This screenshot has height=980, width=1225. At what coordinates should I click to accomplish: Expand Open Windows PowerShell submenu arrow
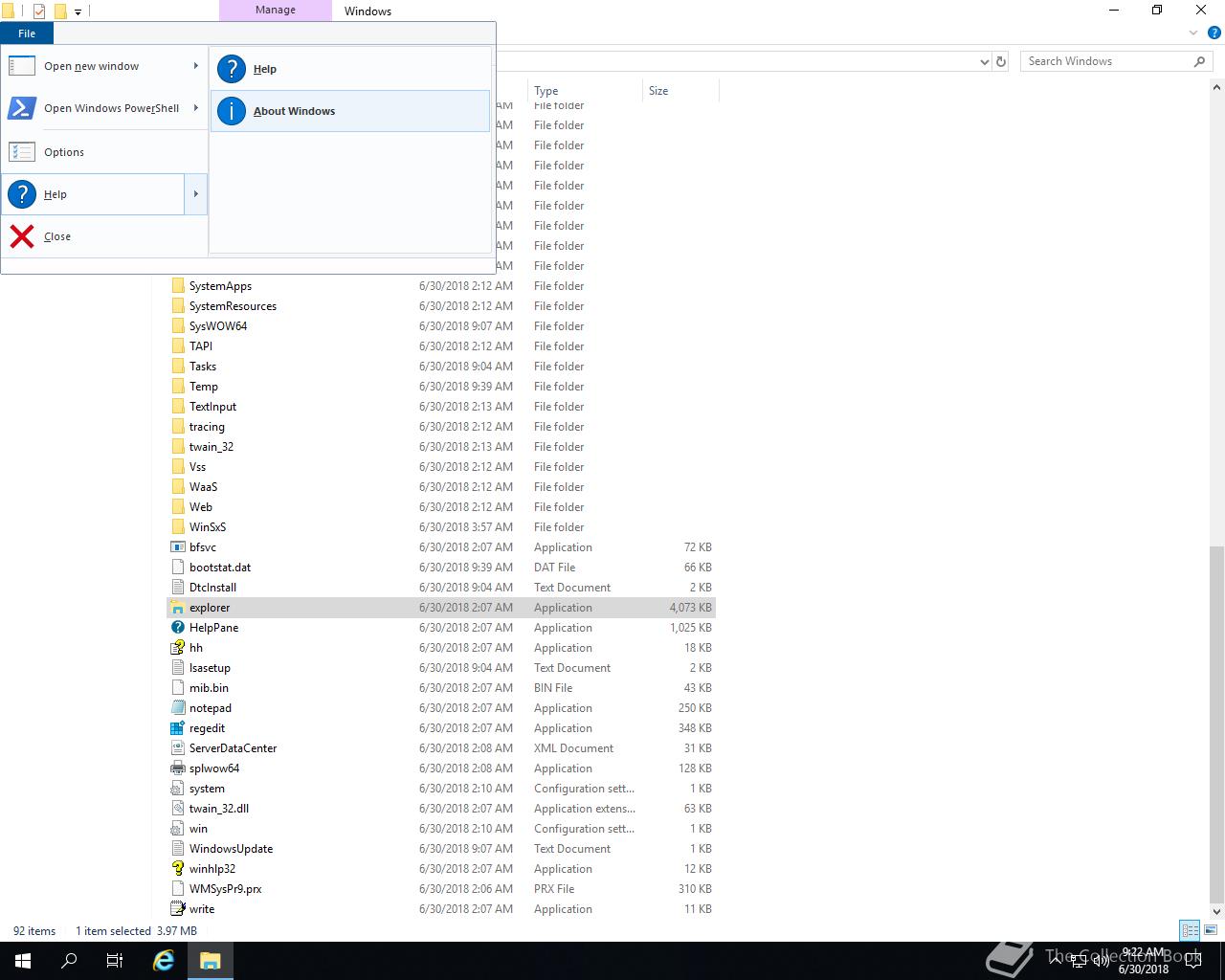click(x=195, y=108)
